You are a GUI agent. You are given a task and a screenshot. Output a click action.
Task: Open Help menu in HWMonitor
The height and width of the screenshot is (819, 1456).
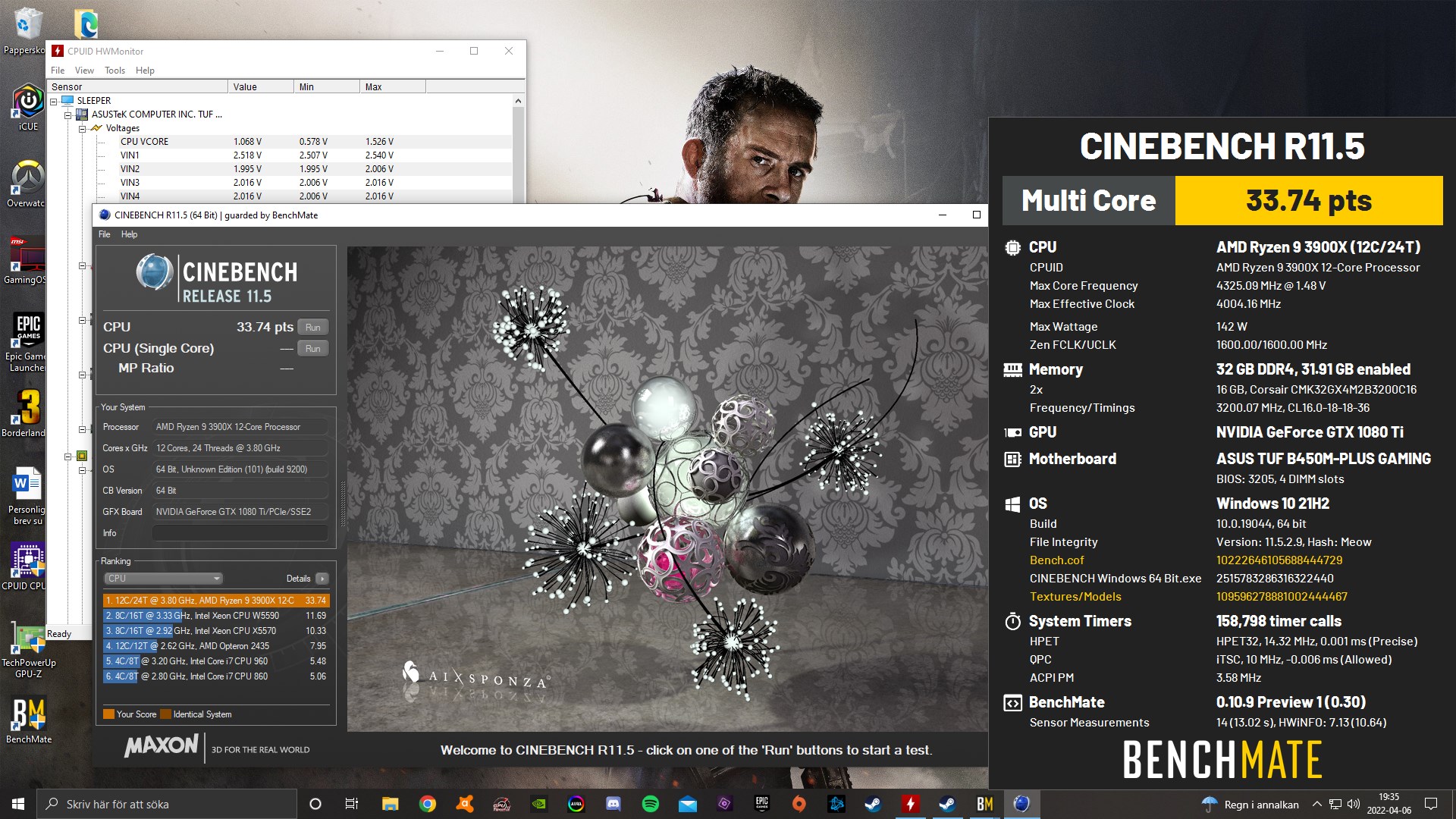point(145,71)
